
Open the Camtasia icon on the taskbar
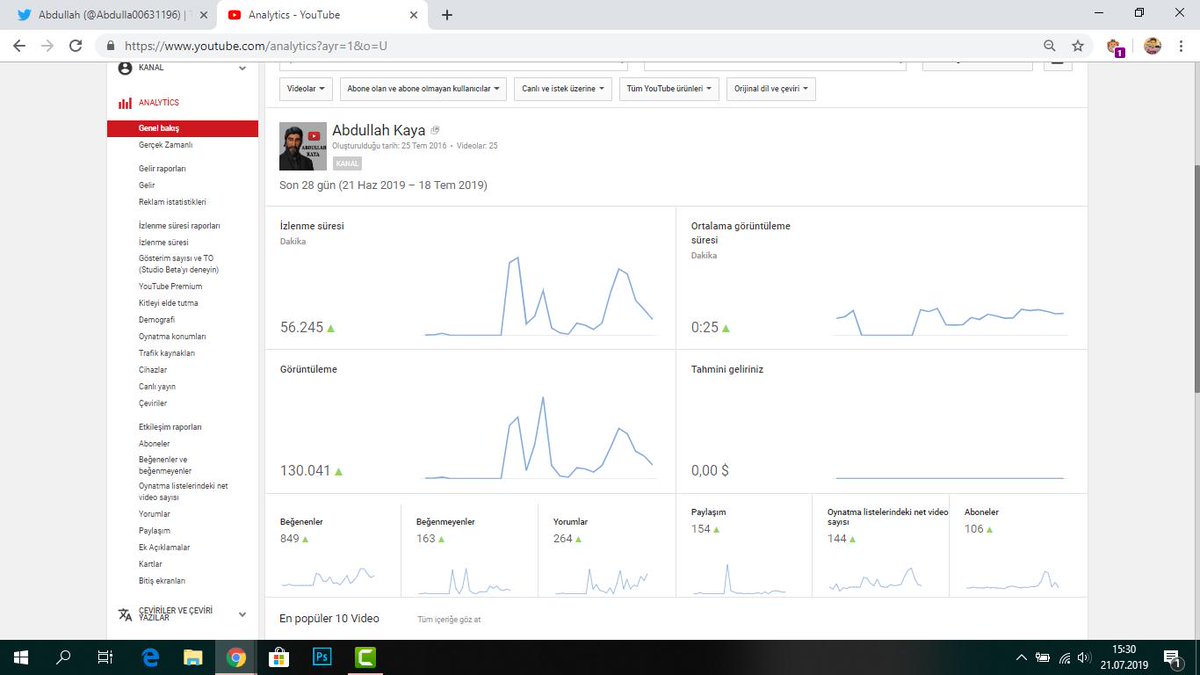tap(365, 657)
